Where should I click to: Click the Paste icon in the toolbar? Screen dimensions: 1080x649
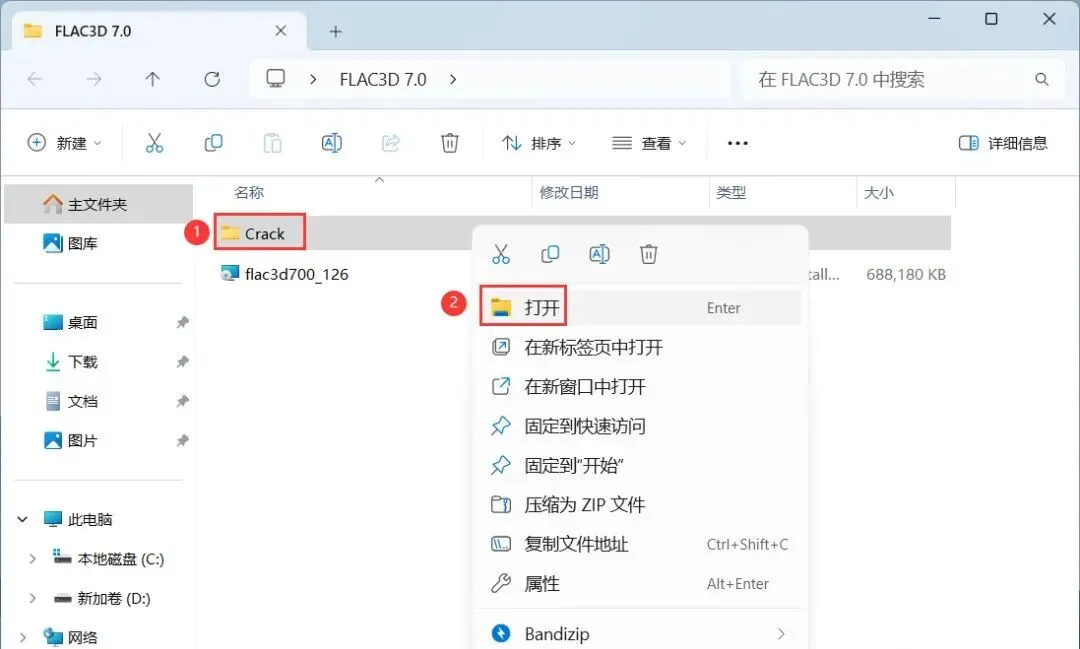(x=273, y=143)
